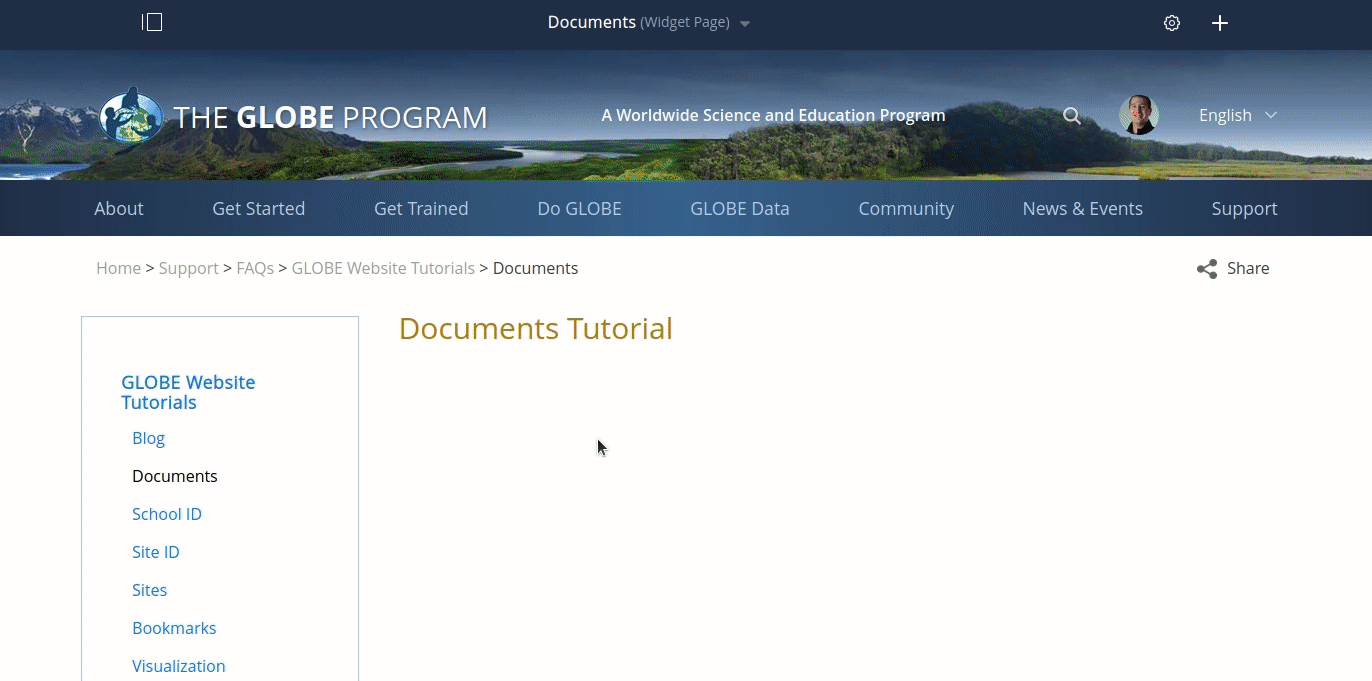Open page settings gear icon

coord(1172,23)
